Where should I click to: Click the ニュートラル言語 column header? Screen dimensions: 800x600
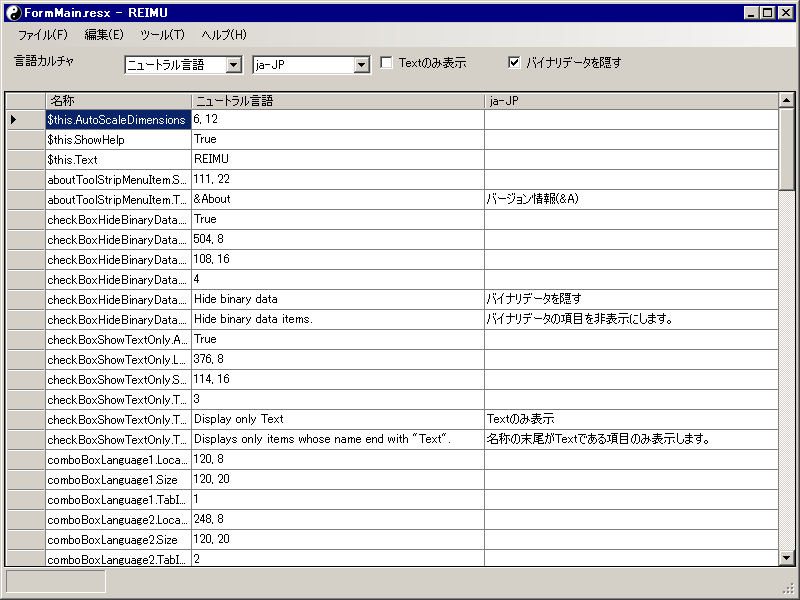click(338, 101)
